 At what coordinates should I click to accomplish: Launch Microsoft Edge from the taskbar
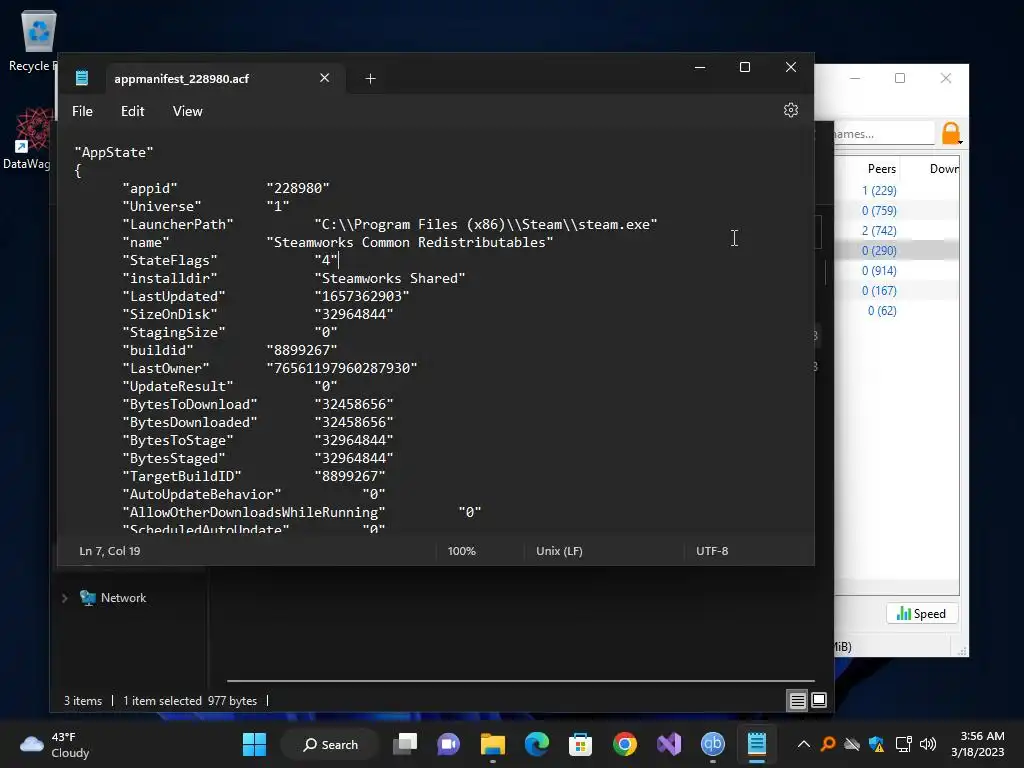pos(536,744)
